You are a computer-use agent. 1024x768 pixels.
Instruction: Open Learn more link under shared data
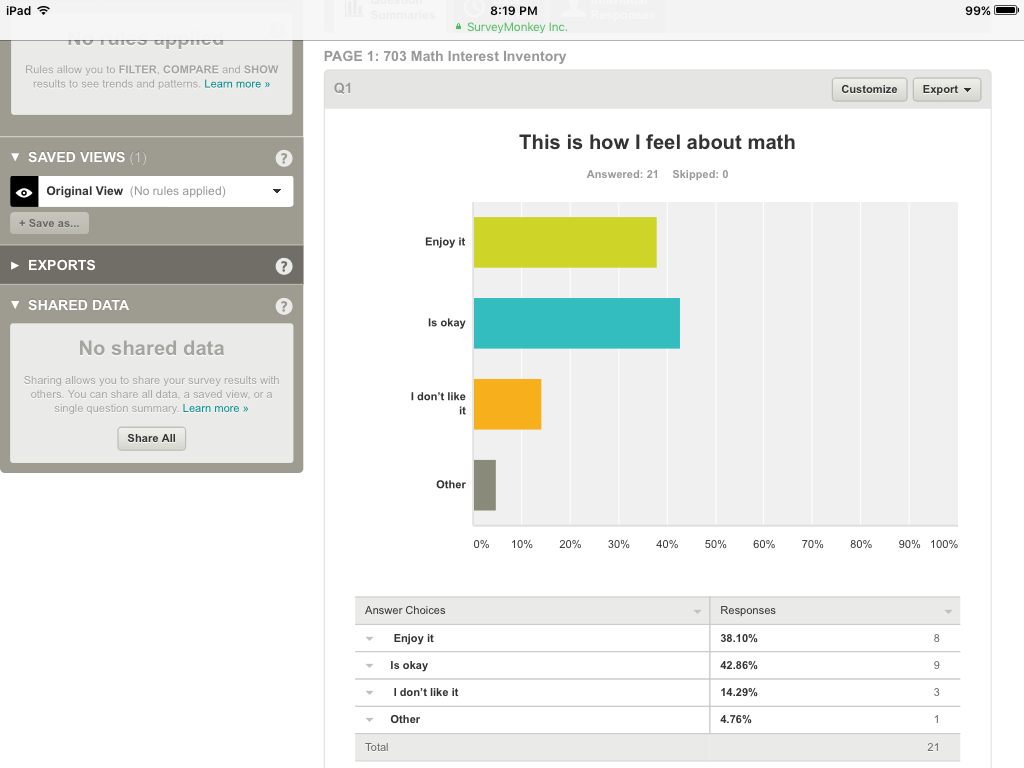(215, 409)
